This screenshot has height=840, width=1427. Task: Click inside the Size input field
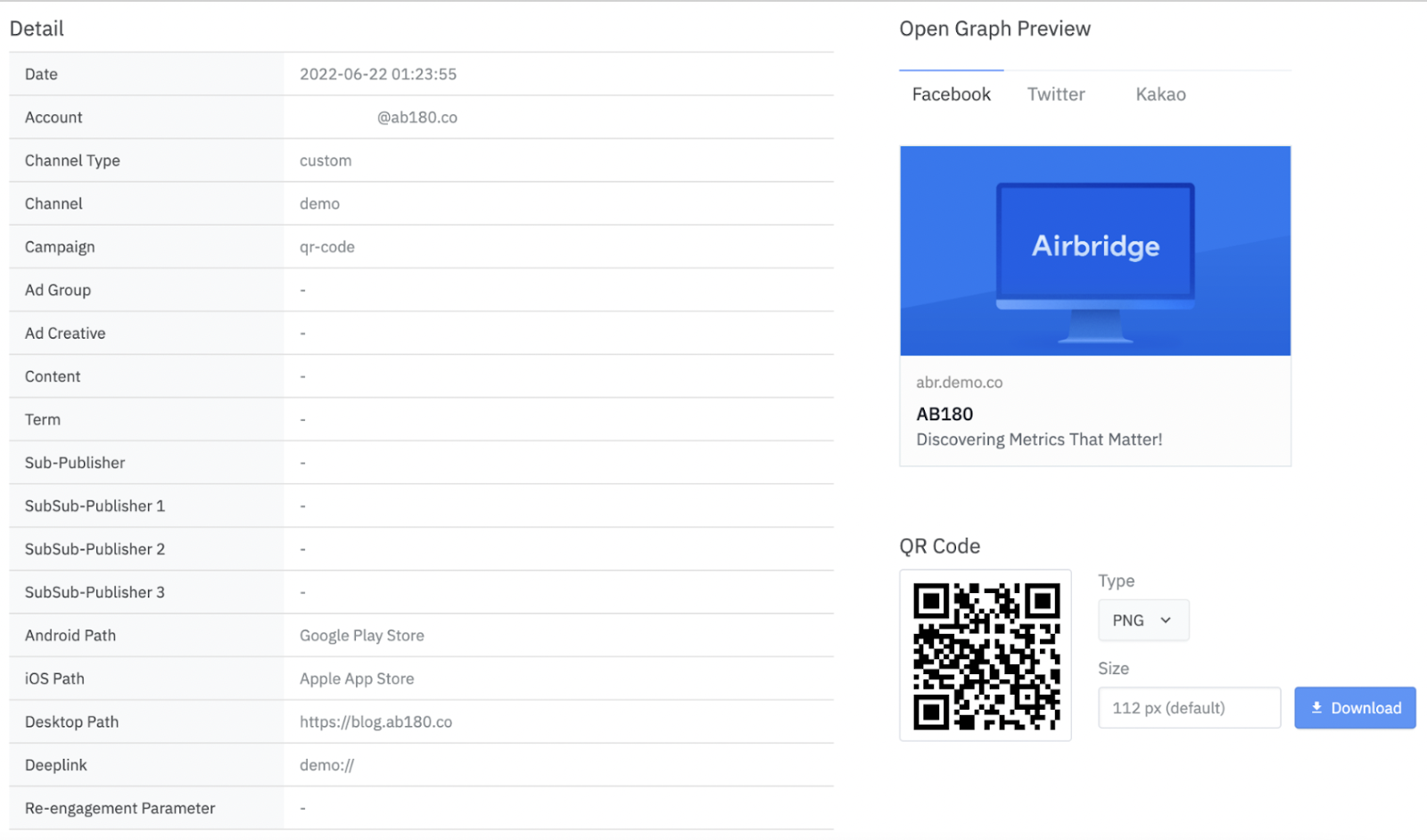pyautogui.click(x=1189, y=707)
